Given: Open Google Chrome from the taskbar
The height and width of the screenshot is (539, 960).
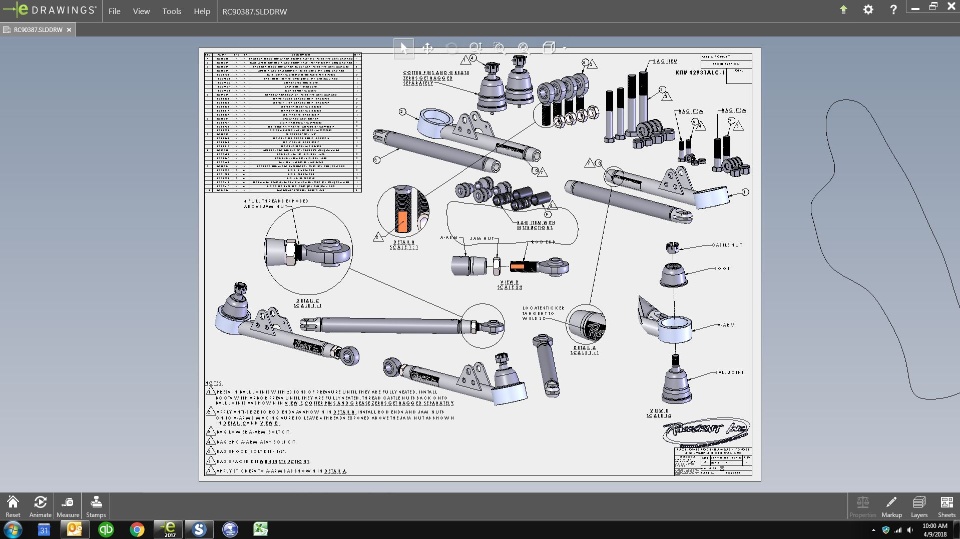Looking at the screenshot, I should click(137, 529).
